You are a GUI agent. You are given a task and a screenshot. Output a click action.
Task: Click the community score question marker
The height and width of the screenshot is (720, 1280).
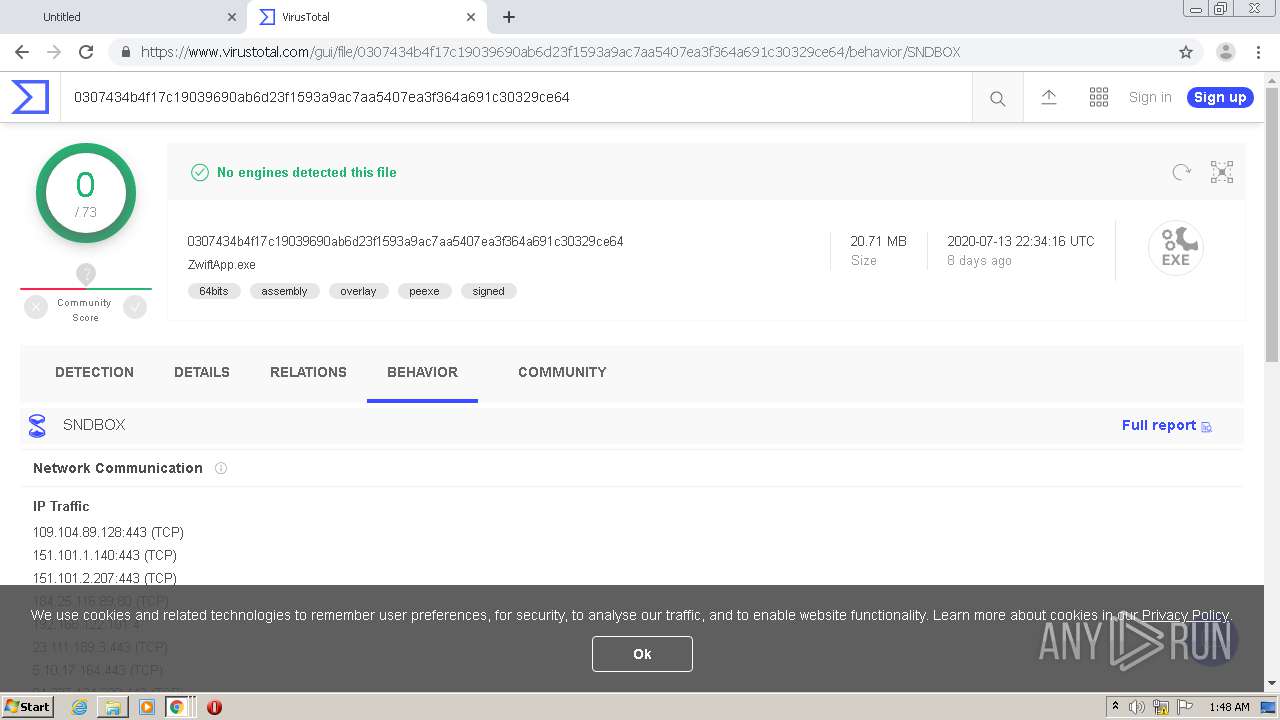pos(86,274)
